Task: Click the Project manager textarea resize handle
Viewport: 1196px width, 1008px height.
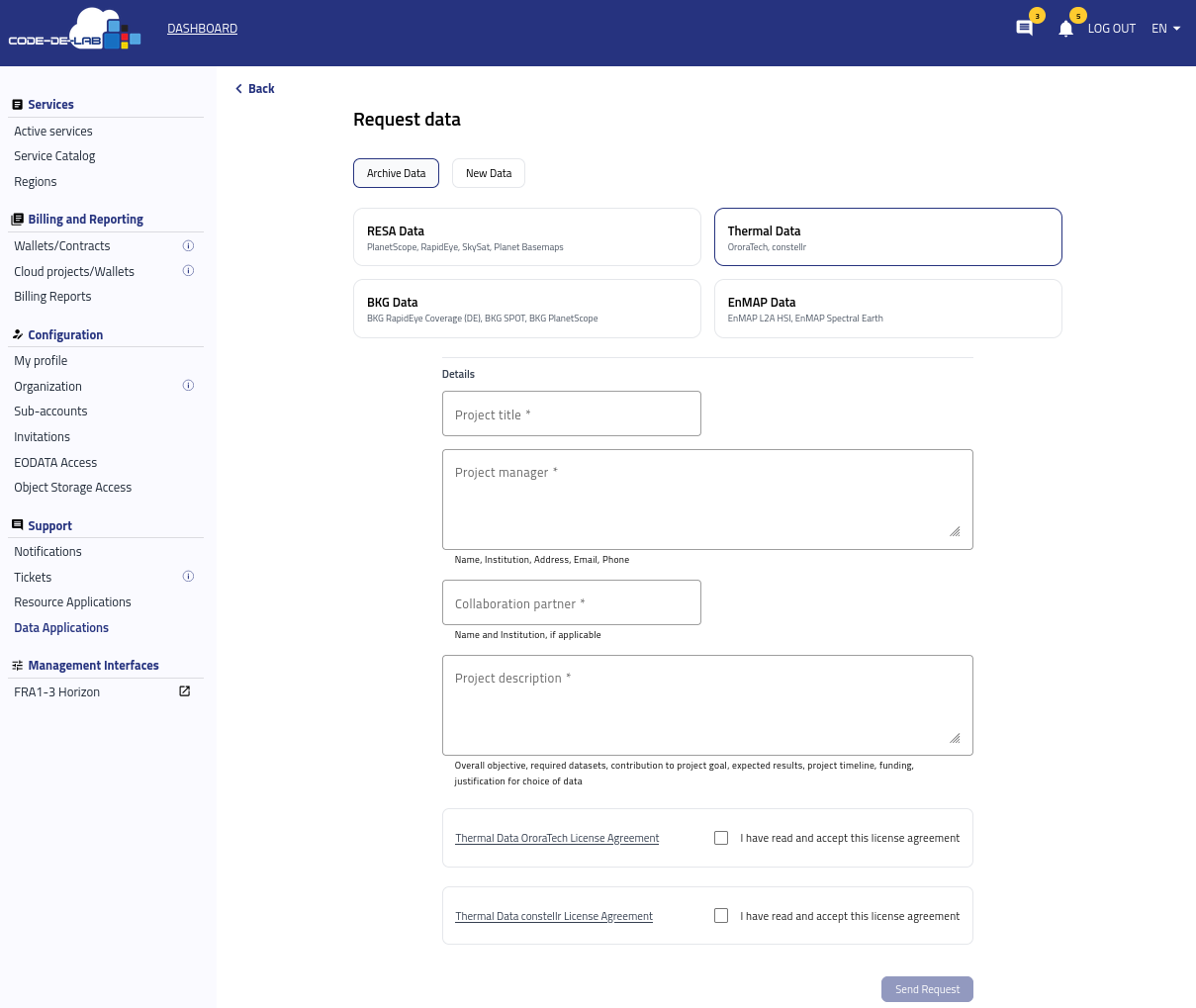Action: 955,531
